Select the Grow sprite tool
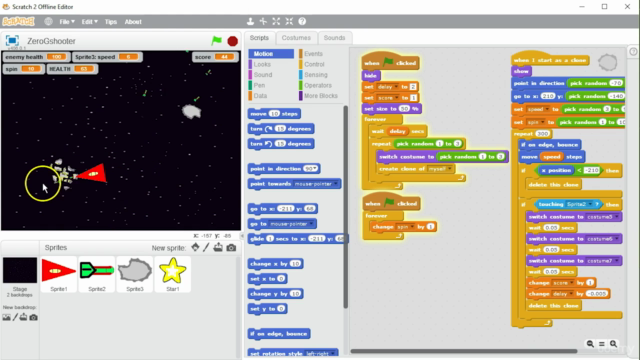 (276, 21)
